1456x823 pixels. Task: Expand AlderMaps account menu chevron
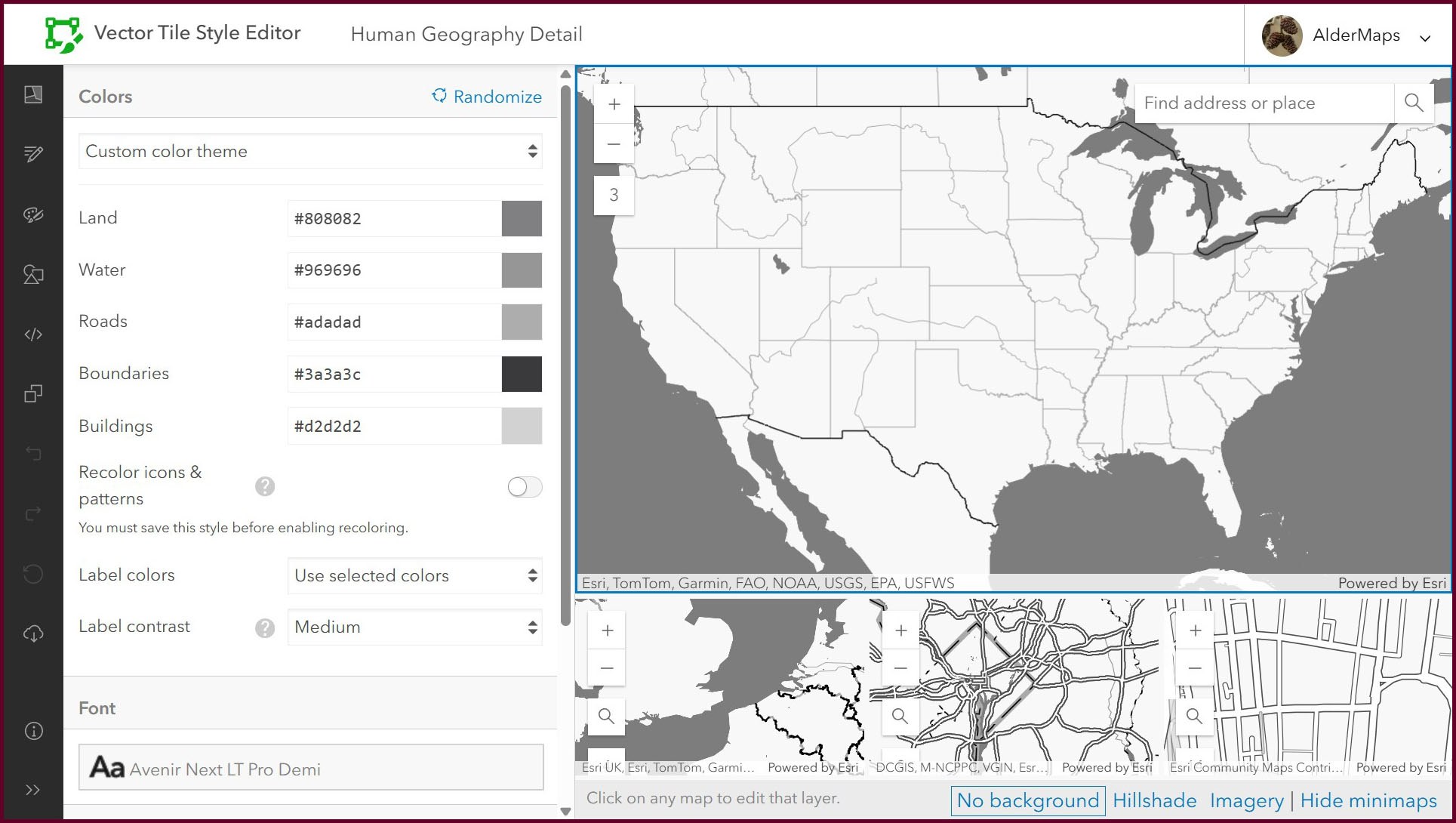[1425, 38]
